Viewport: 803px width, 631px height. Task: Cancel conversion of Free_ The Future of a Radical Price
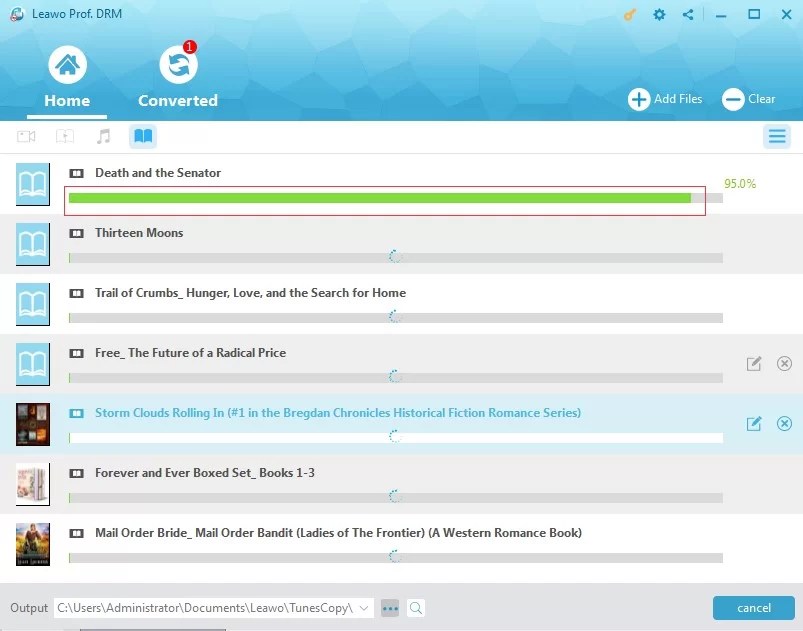[x=784, y=364]
